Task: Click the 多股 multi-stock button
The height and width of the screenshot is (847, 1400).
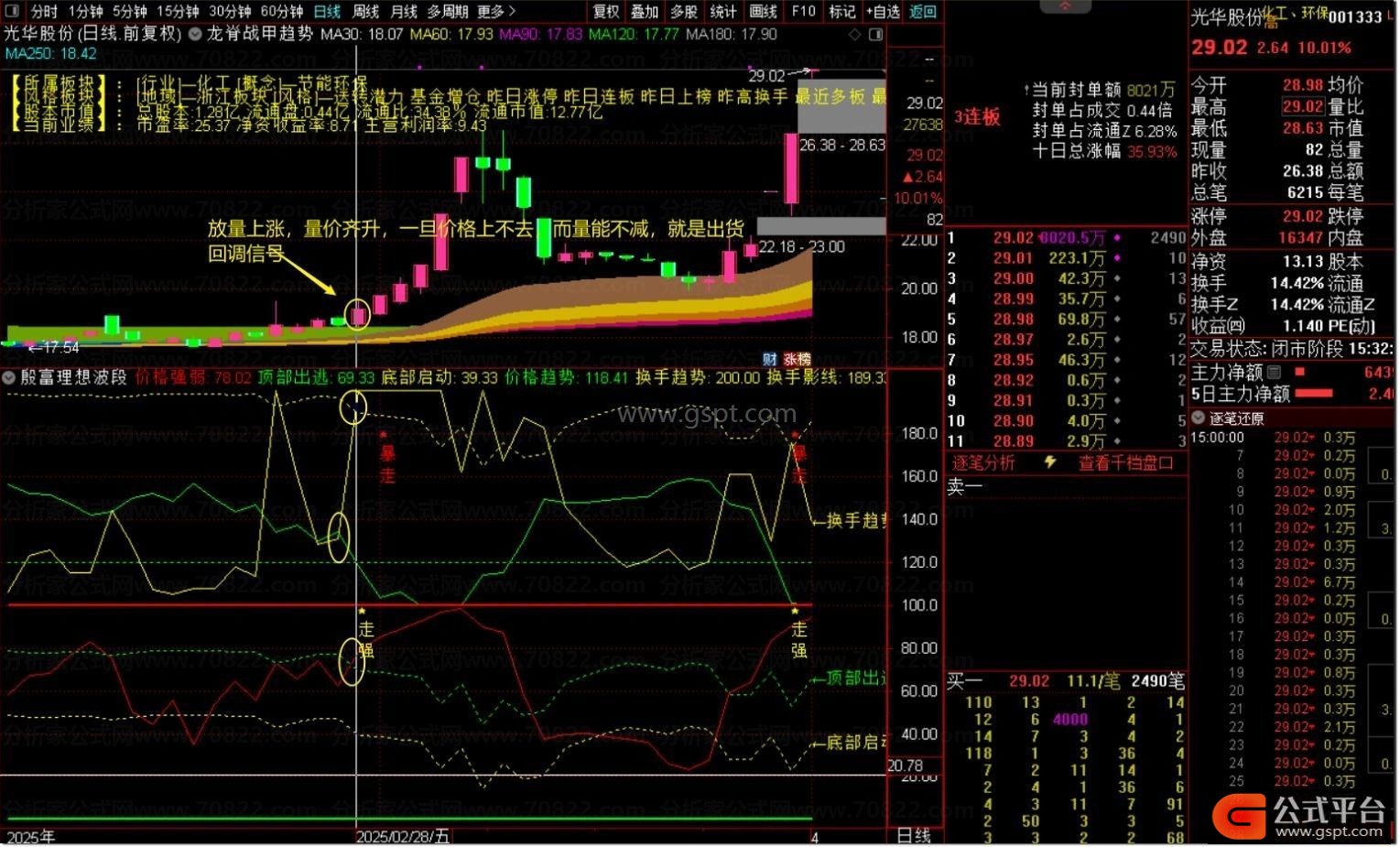Action: 684,11
